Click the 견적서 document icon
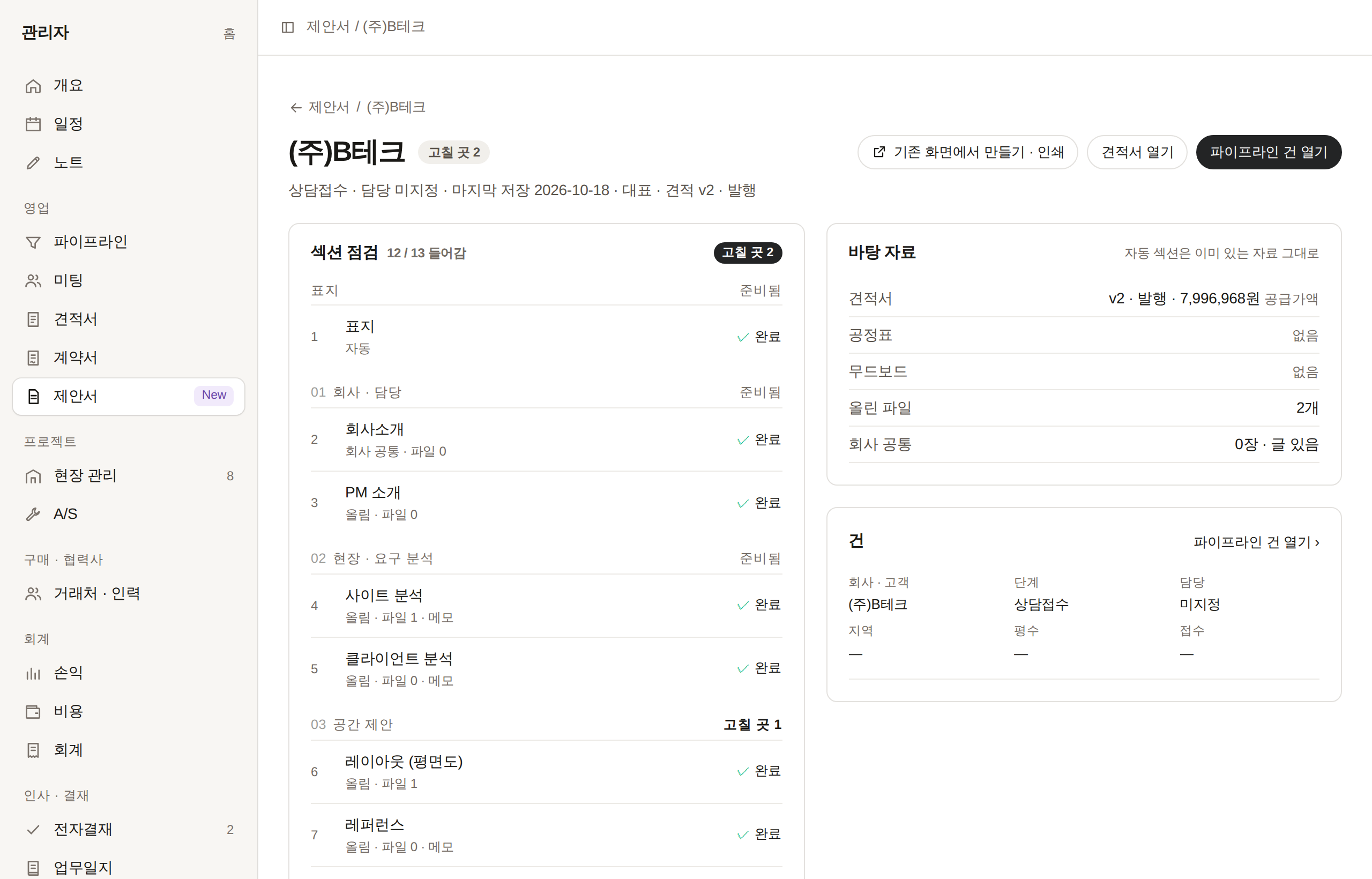 point(33,319)
